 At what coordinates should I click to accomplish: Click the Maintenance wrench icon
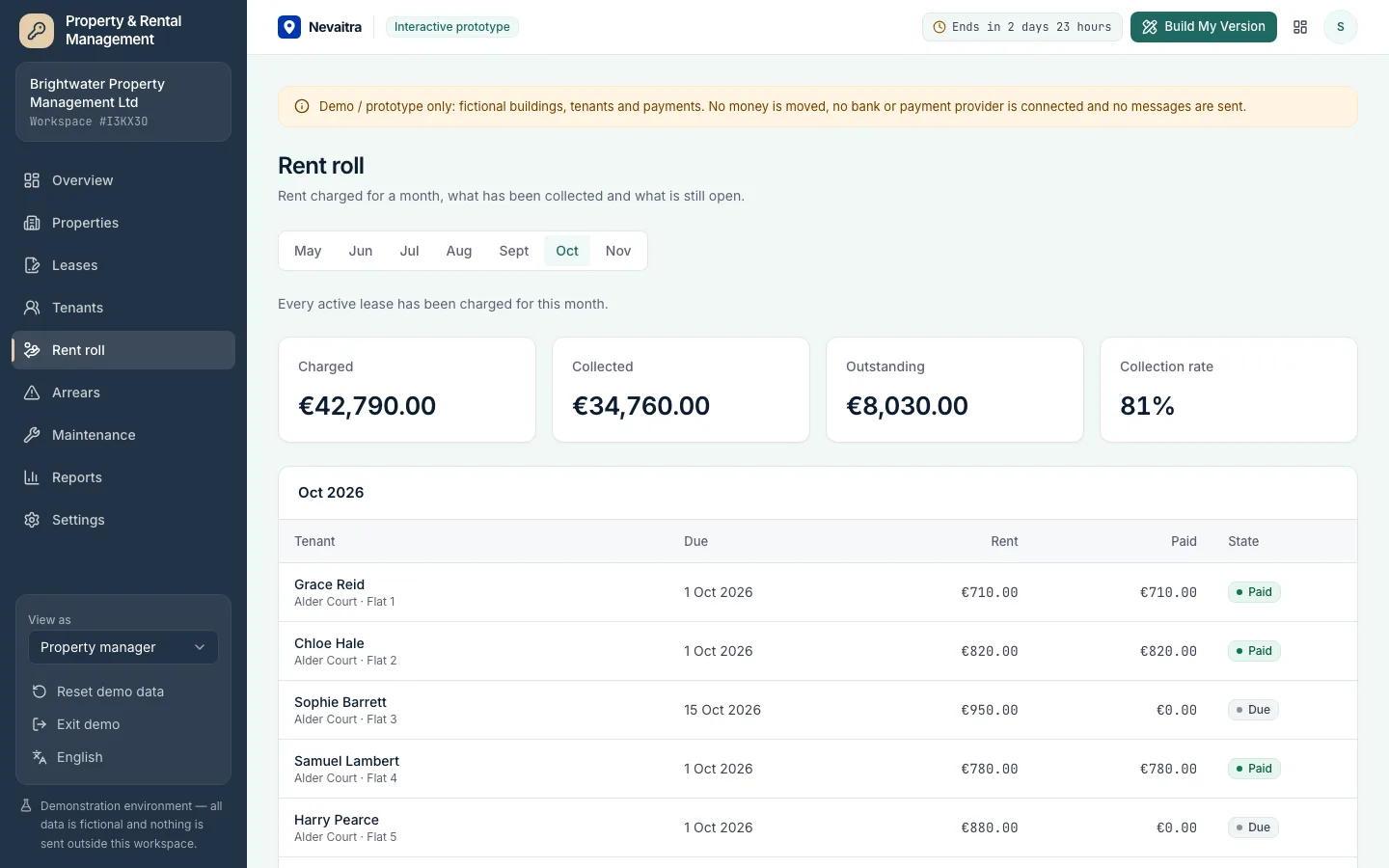pos(32,435)
